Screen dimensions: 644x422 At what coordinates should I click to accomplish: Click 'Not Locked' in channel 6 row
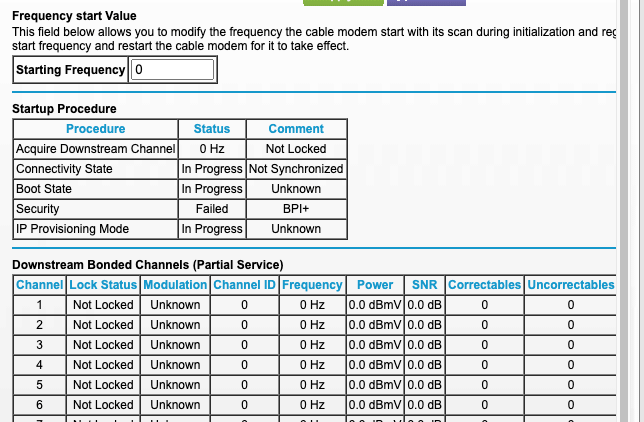point(103,405)
